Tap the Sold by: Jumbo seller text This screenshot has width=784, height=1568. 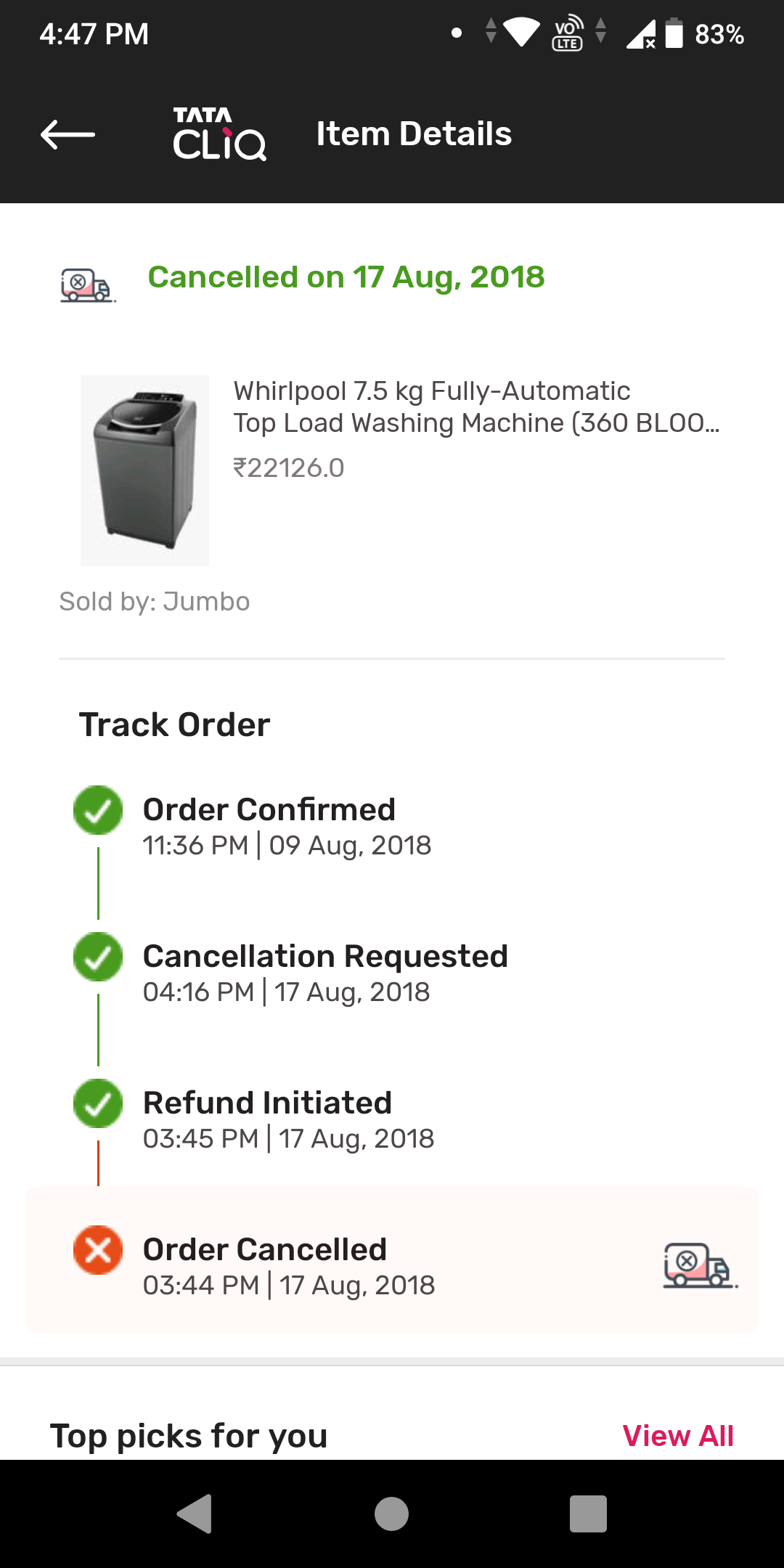coord(155,602)
